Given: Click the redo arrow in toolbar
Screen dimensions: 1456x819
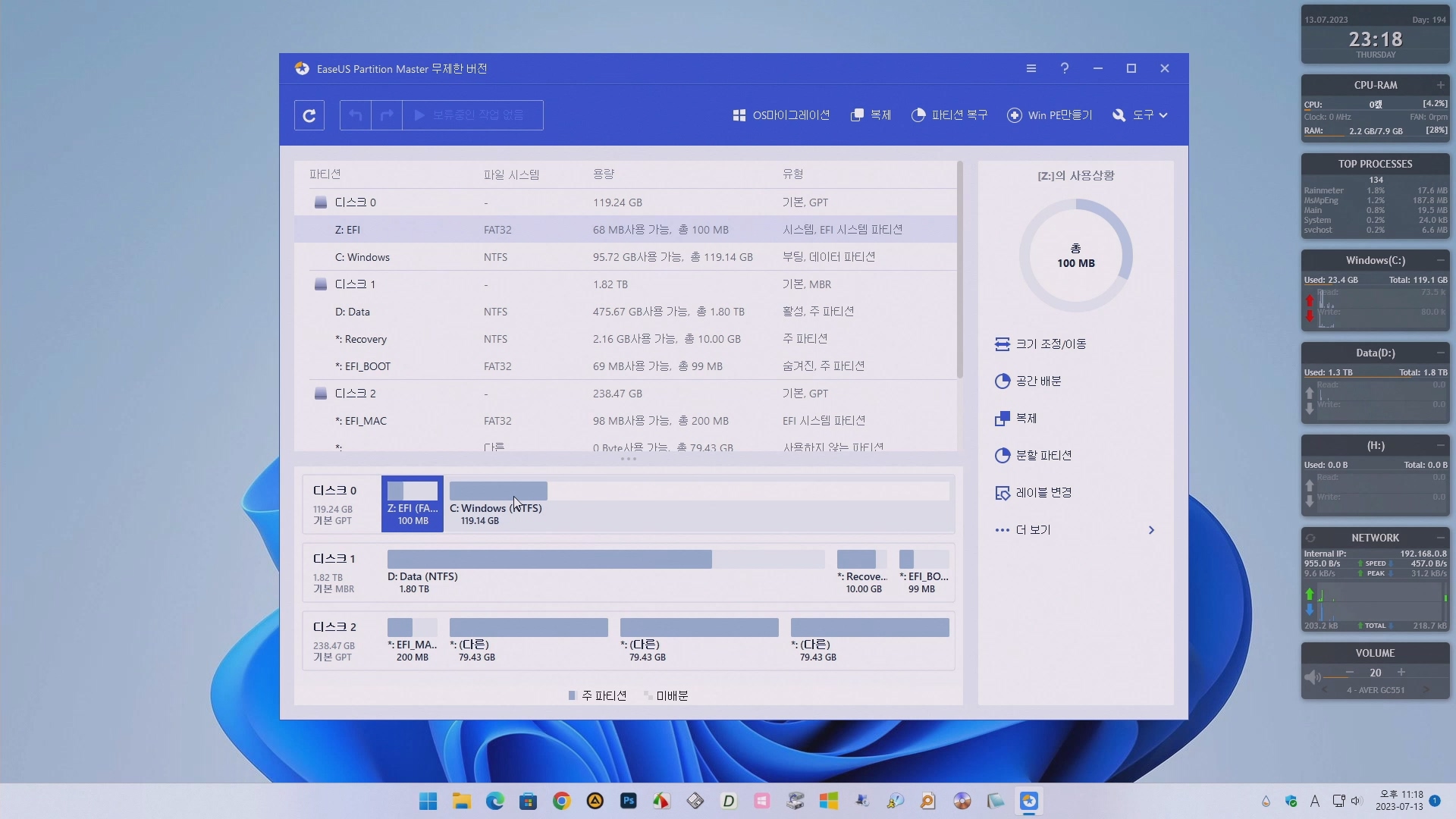Looking at the screenshot, I should coord(387,115).
